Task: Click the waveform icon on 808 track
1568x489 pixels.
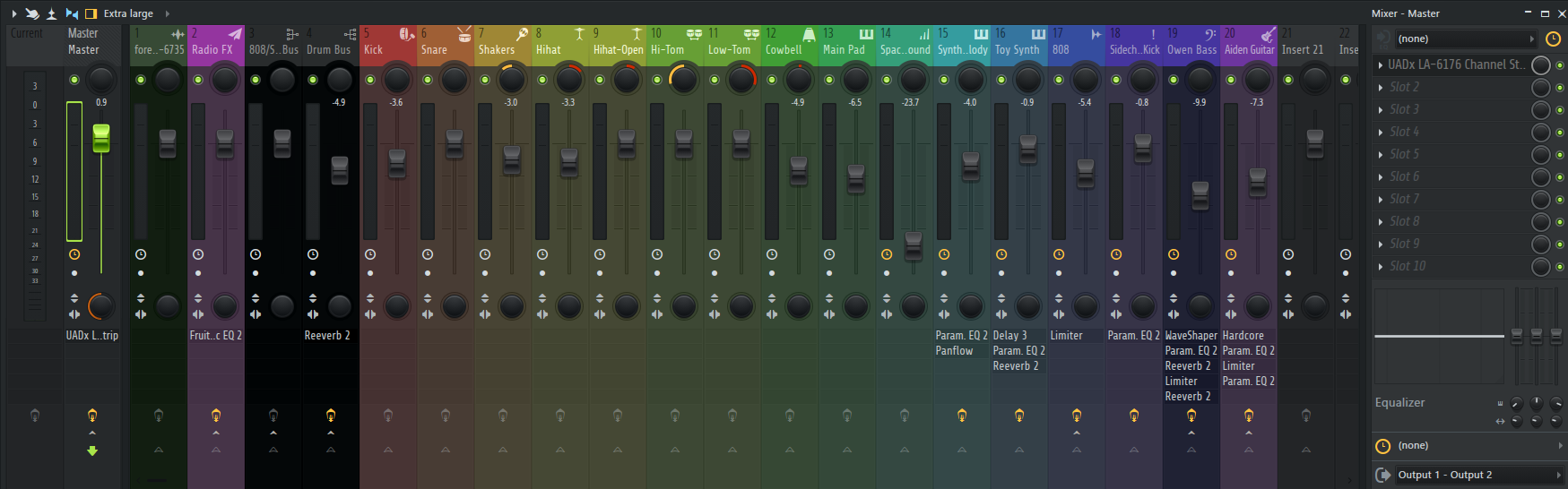Action: coord(1096,34)
